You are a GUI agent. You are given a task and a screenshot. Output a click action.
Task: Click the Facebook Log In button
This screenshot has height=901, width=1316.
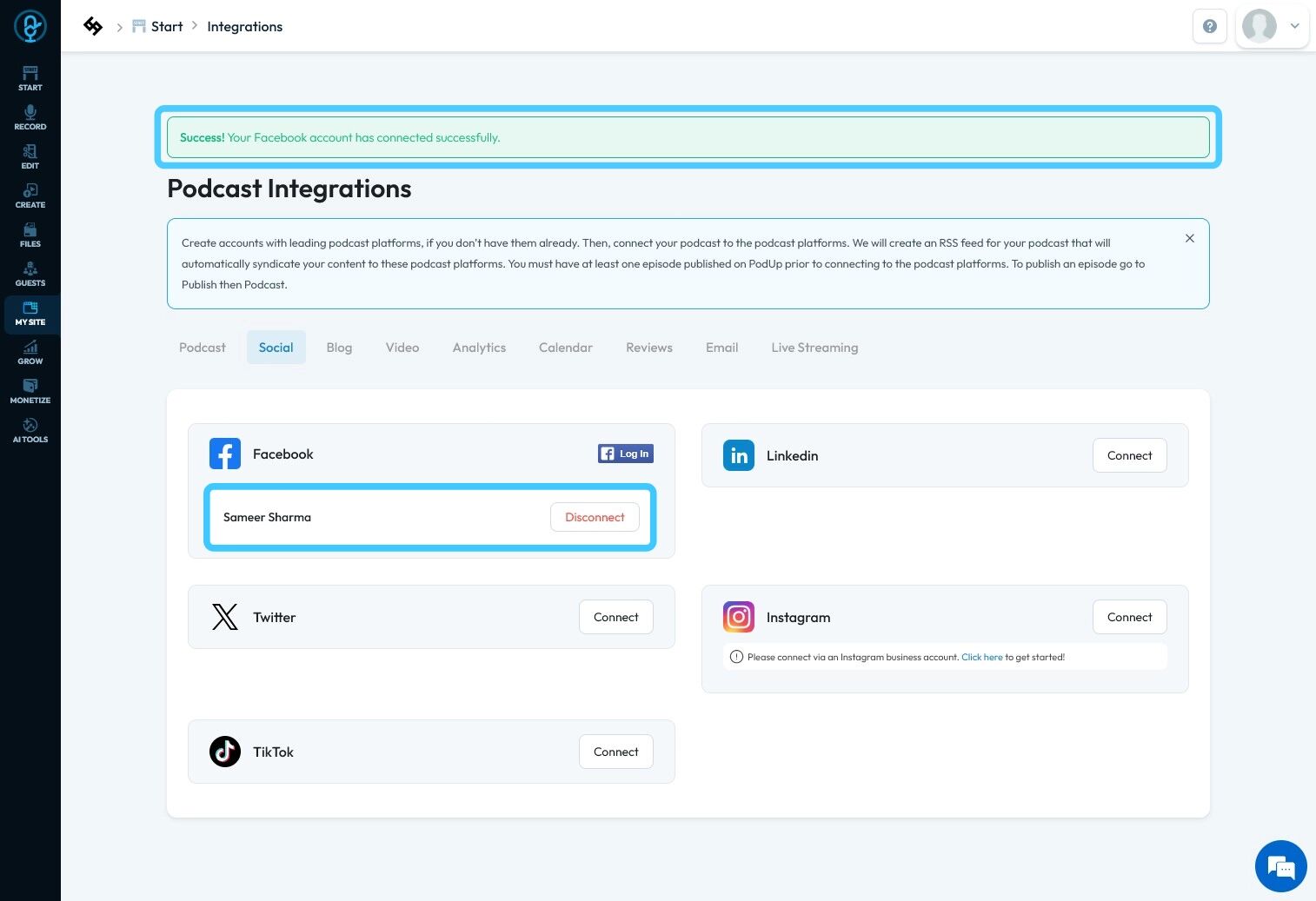(x=626, y=454)
